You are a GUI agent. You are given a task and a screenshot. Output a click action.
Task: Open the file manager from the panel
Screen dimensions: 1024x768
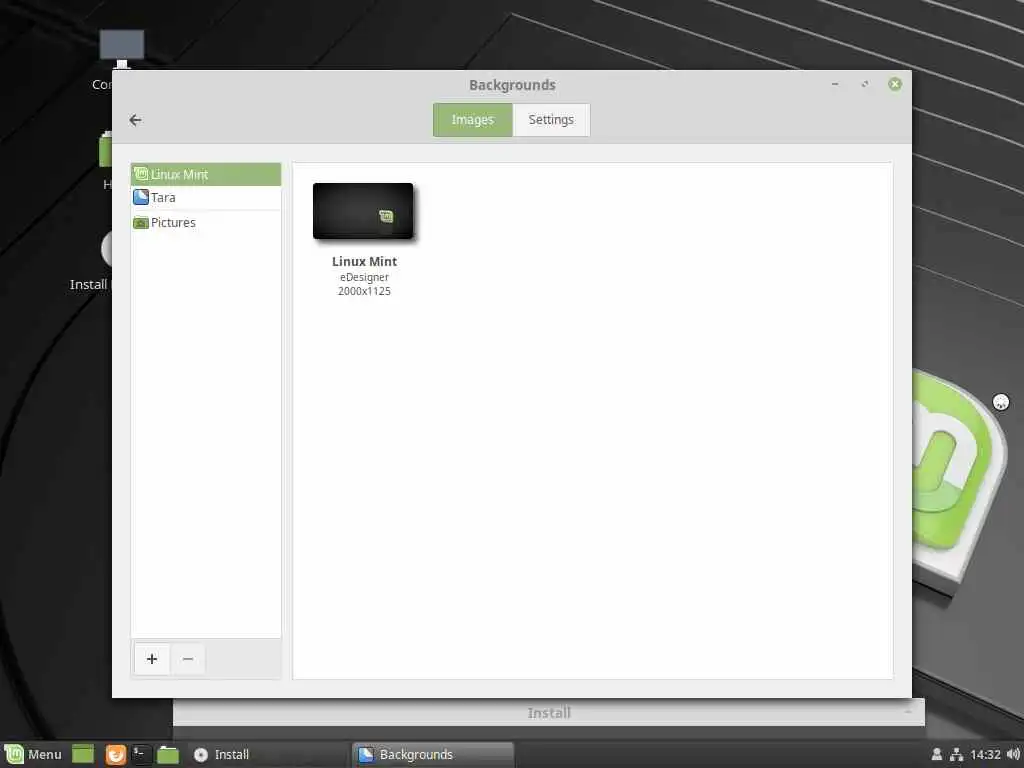click(168, 754)
